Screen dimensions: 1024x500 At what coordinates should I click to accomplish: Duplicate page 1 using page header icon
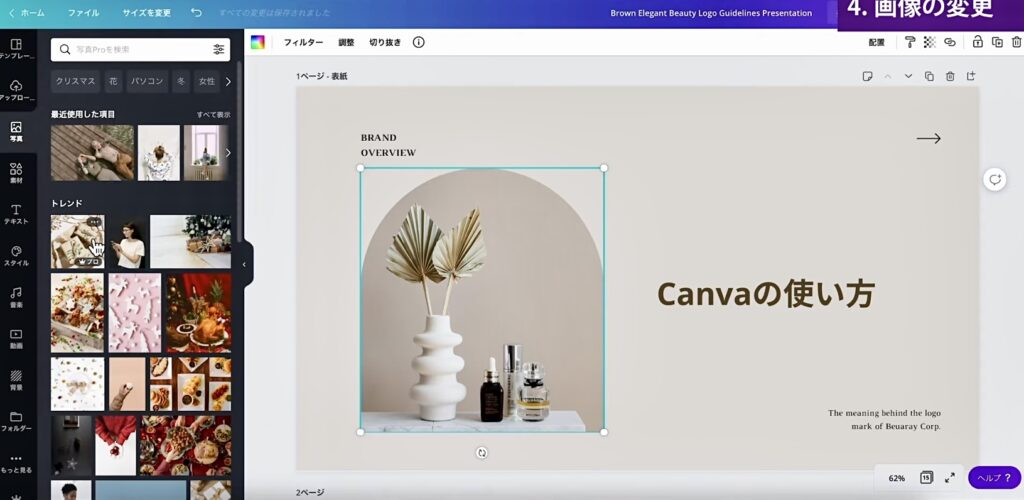click(929, 76)
